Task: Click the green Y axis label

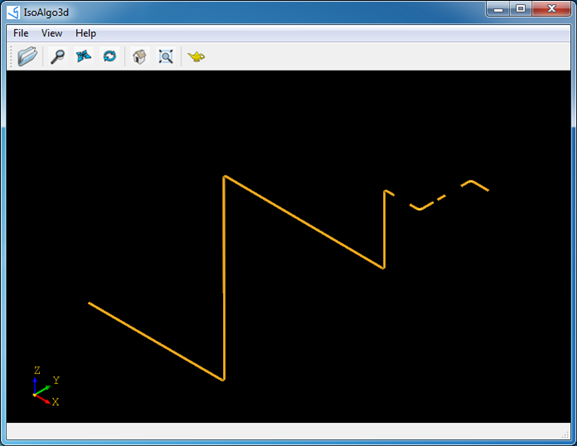Action: tap(56, 380)
